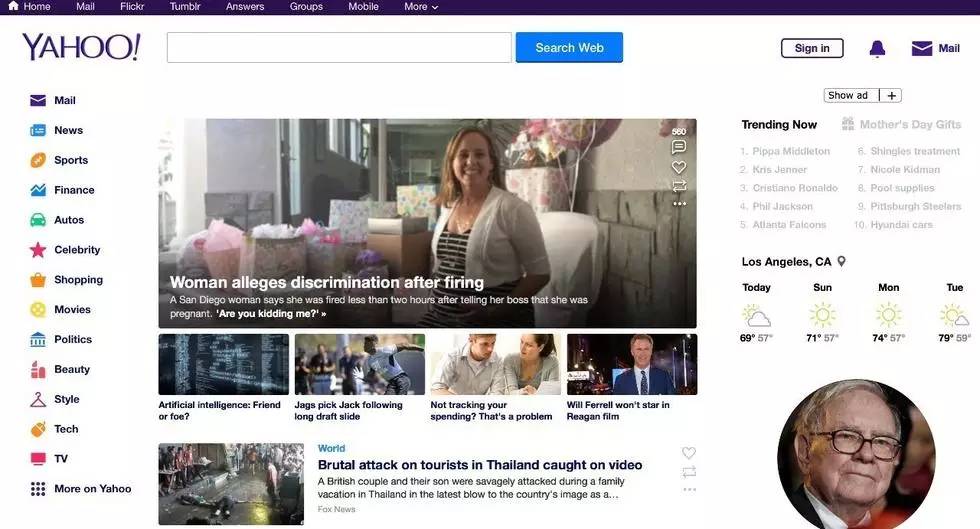
Task: Click trending topic Nicole Kidman
Action: tap(905, 169)
